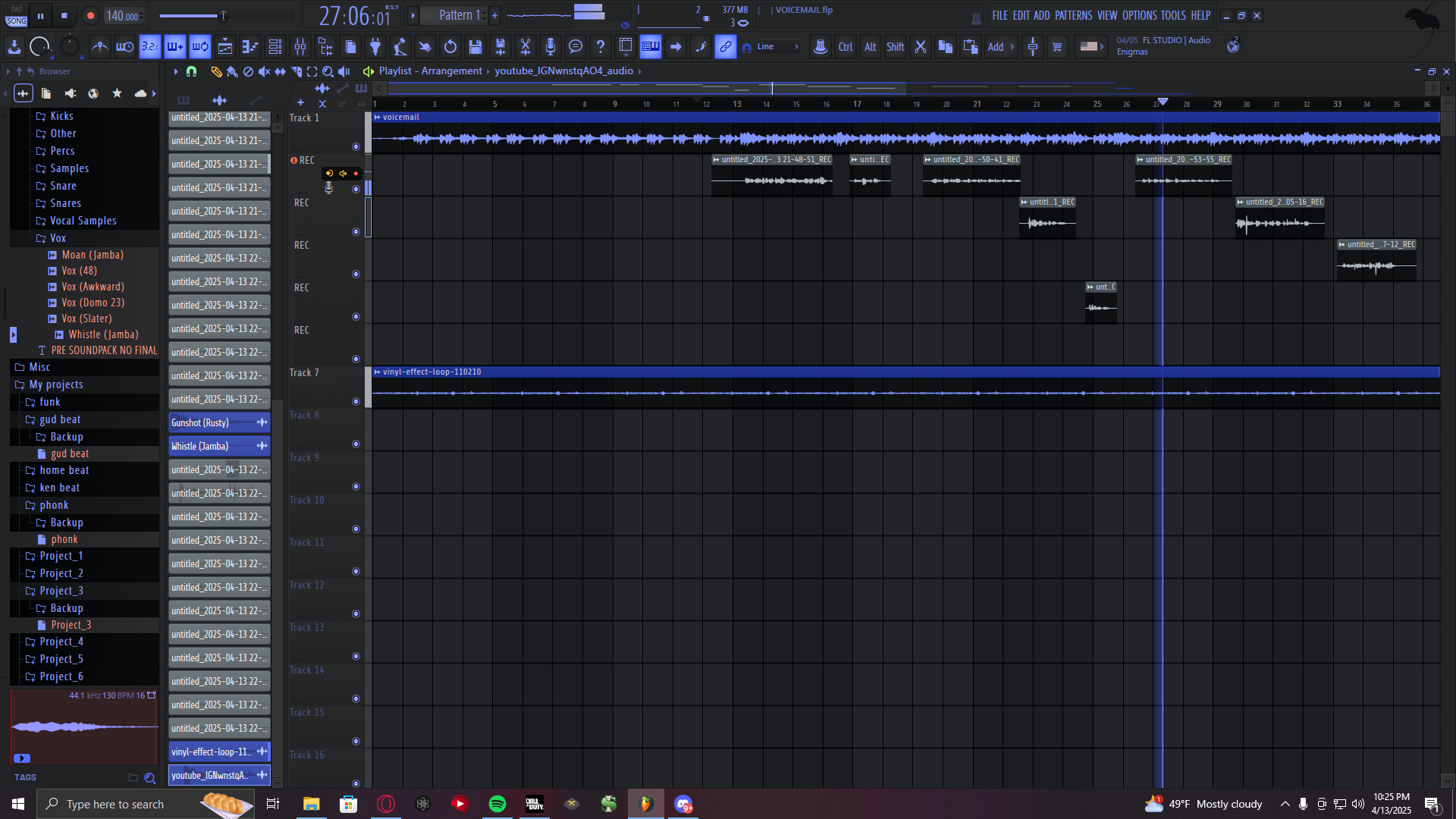The image size is (1456, 819).
Task: Click the save project floppy icon
Action: [475, 47]
